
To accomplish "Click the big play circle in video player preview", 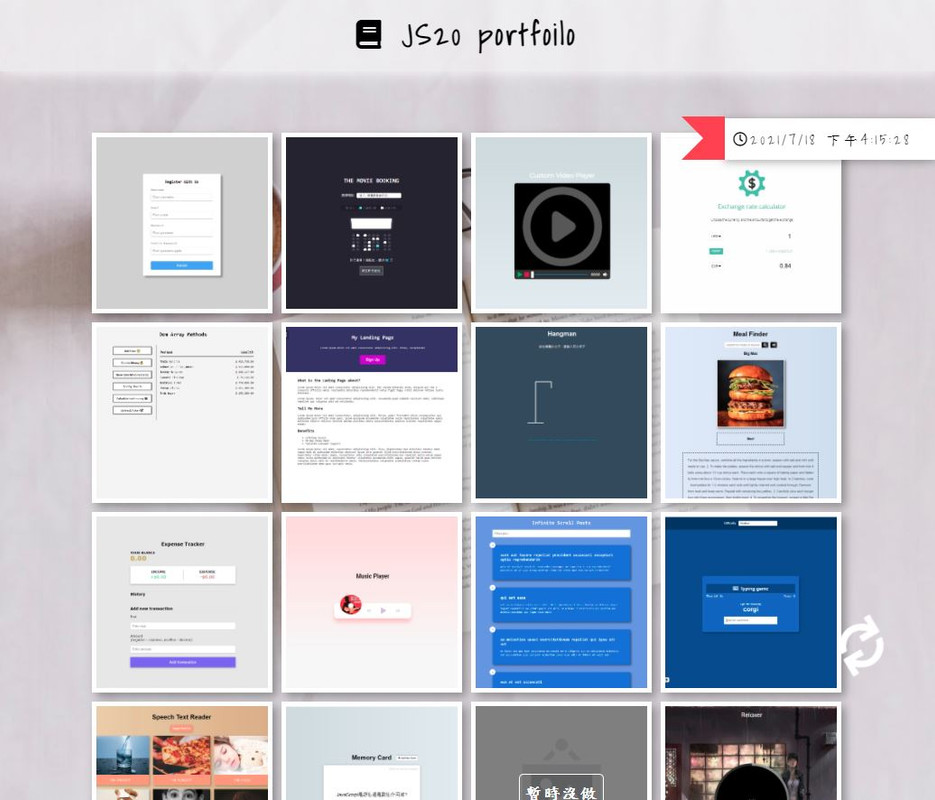I will [562, 226].
